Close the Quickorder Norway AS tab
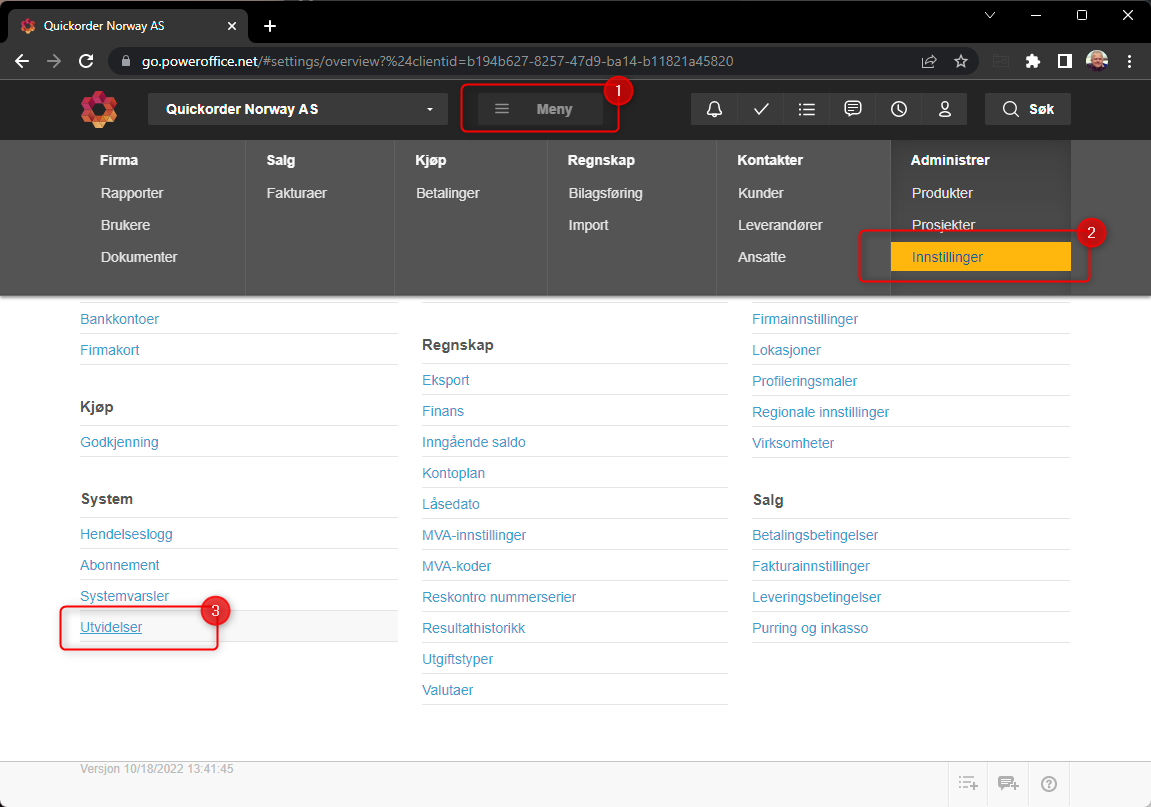This screenshot has height=807, width=1151. (232, 26)
